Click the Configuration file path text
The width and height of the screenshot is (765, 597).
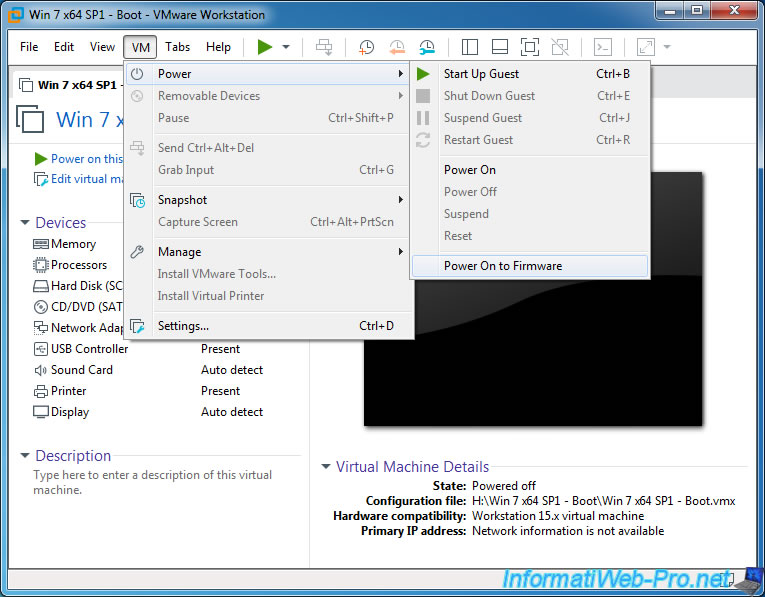coord(604,501)
